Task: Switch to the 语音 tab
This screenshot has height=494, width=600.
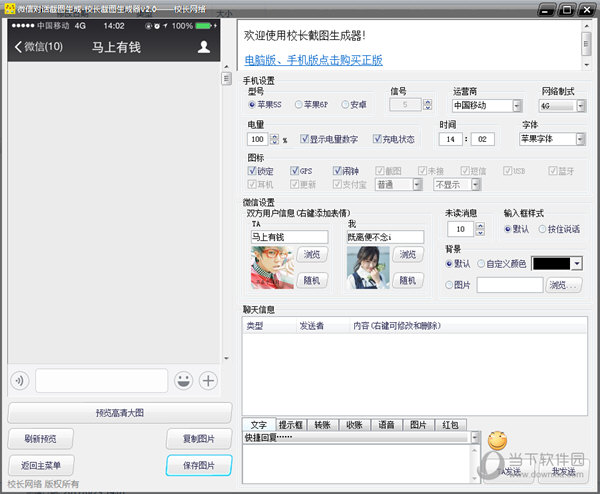Action: [x=386, y=425]
